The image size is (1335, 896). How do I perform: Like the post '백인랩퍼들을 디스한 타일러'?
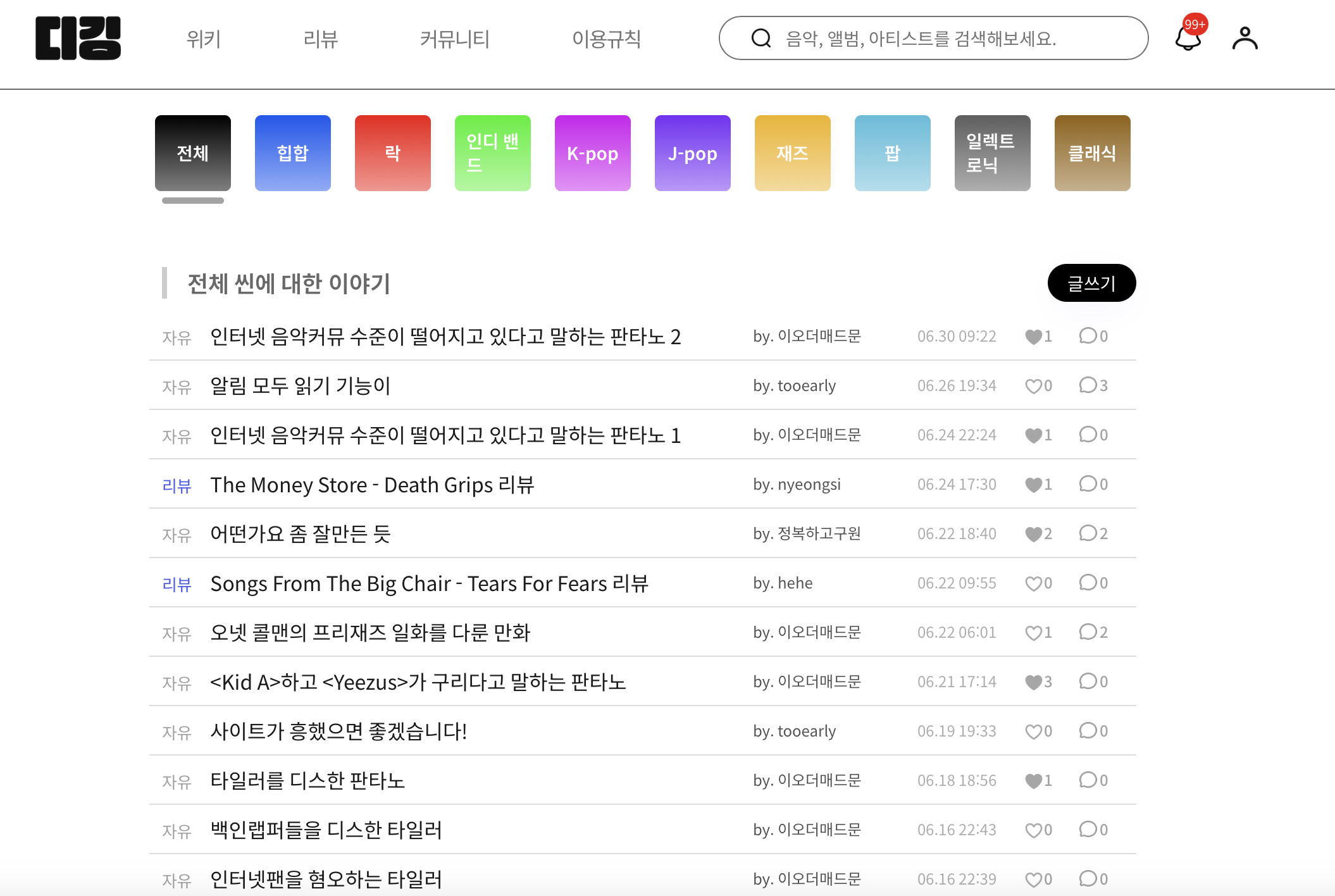click(1033, 830)
